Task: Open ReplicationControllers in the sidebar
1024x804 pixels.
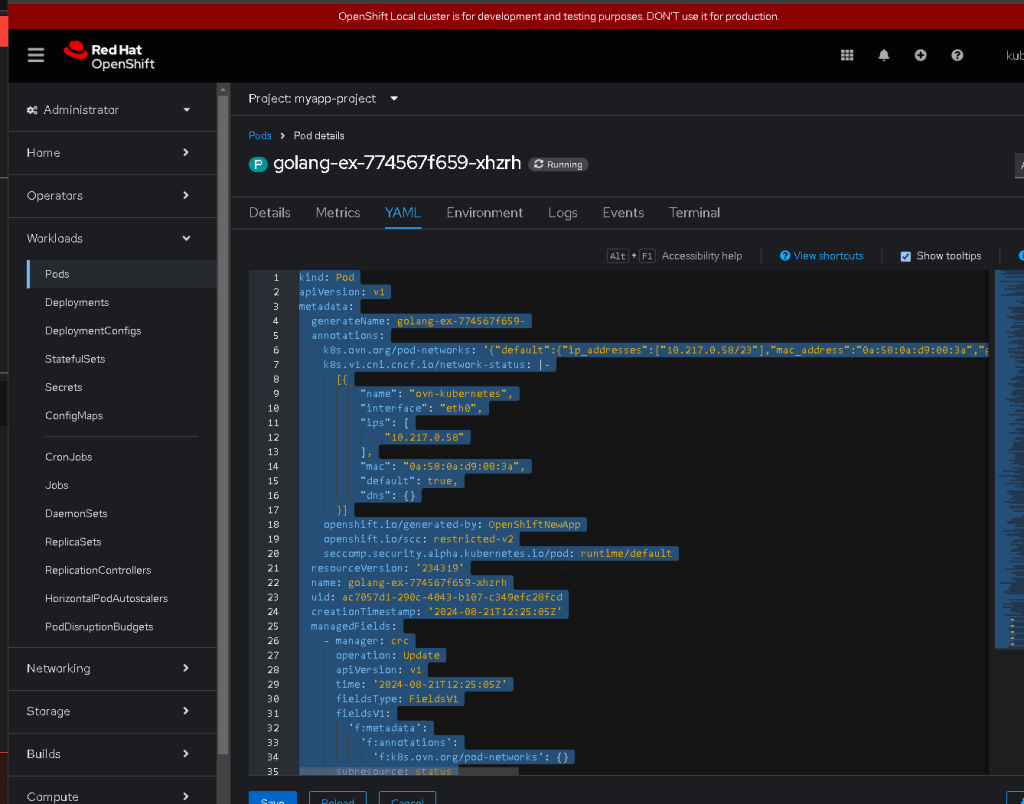Action: click(98, 570)
